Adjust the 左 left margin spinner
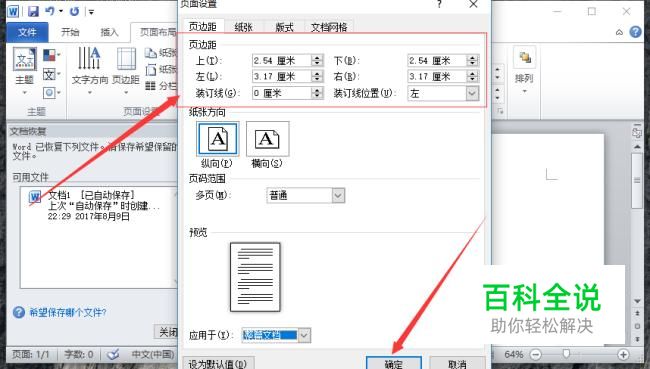 coord(317,76)
